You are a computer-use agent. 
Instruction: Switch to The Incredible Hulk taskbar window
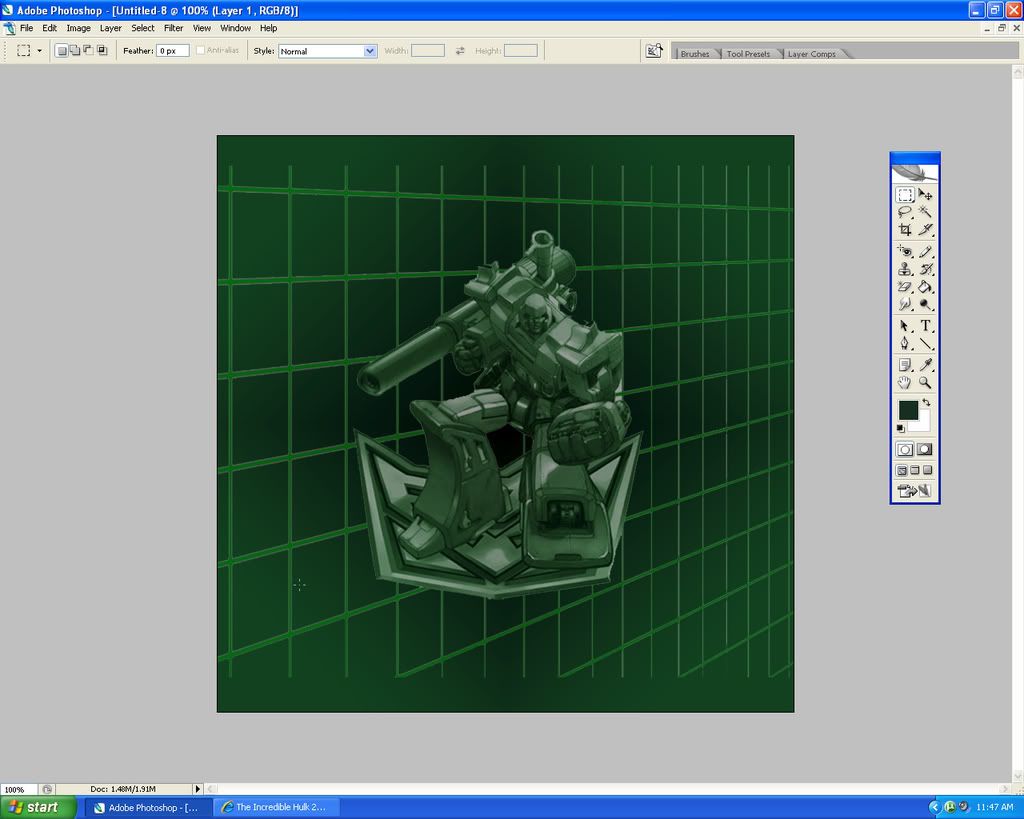click(x=277, y=807)
